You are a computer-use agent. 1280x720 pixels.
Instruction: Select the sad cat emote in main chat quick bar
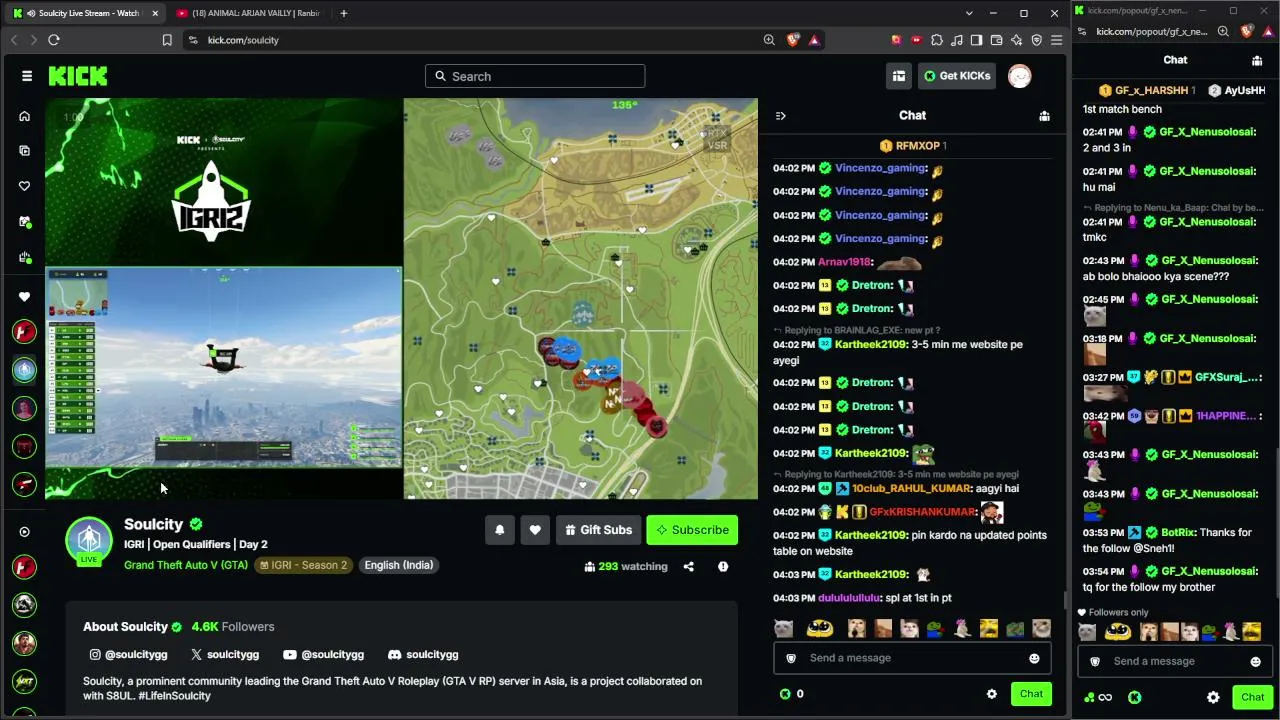point(784,628)
